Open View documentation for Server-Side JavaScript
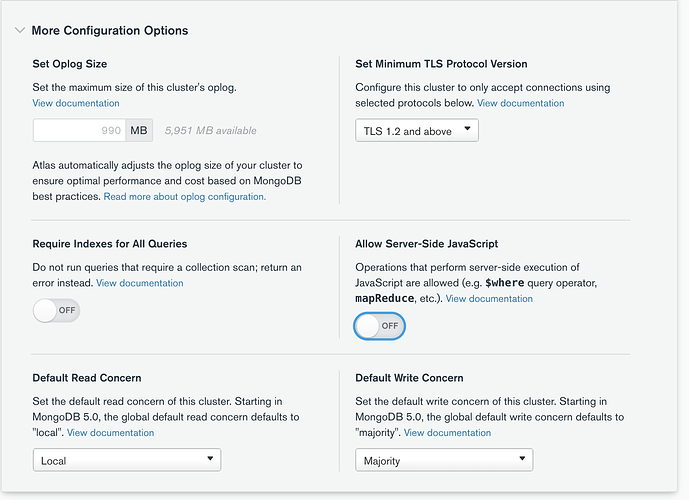 490,299
